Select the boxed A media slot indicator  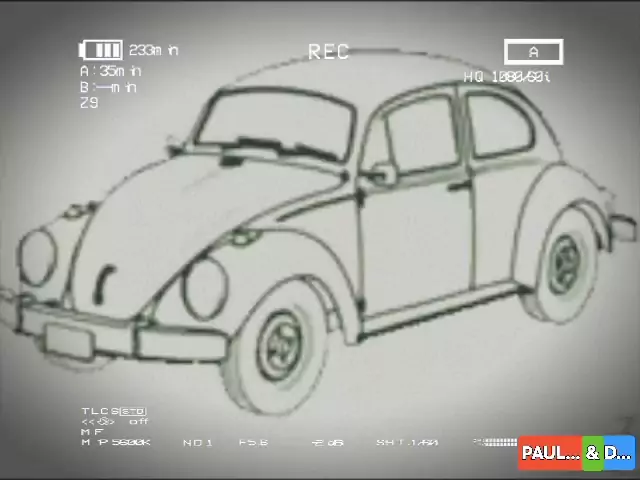point(533,52)
